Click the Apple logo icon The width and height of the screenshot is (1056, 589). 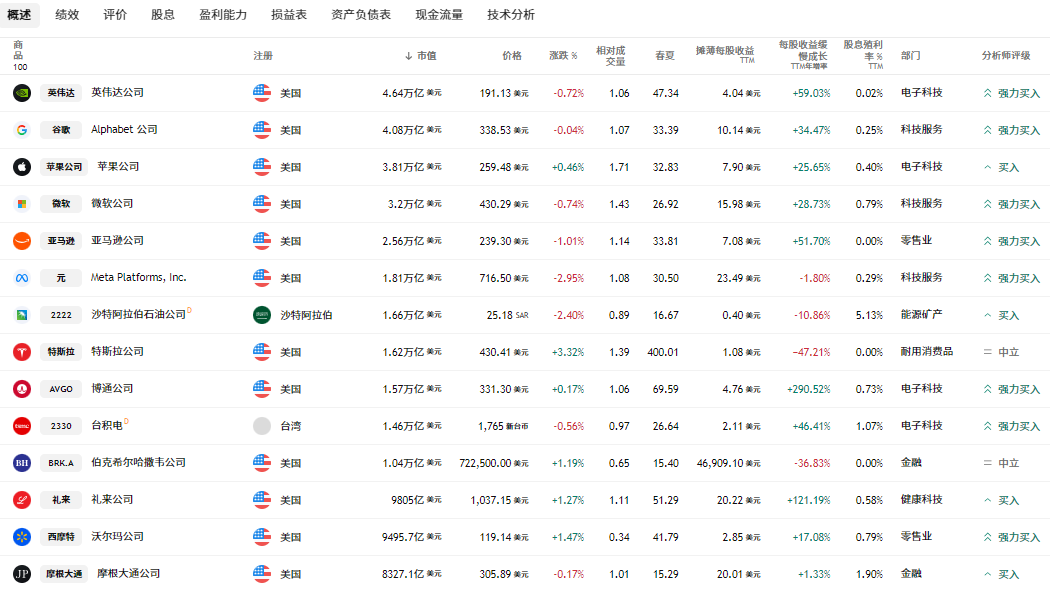22,167
